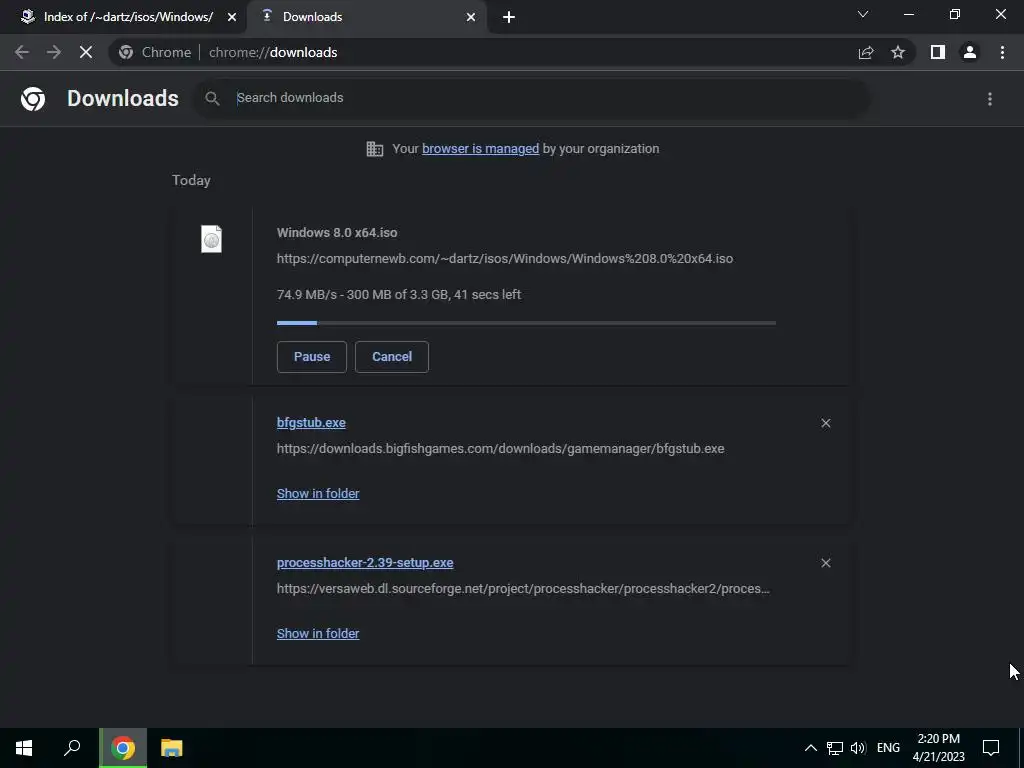Screen dimensions: 1024x768
Task: Share this page icon in address bar
Action: click(x=866, y=52)
